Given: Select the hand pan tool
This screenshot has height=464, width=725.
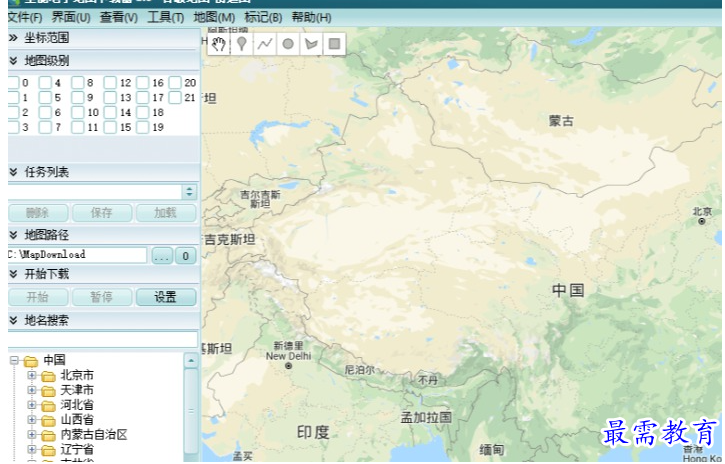Looking at the screenshot, I should click(219, 44).
